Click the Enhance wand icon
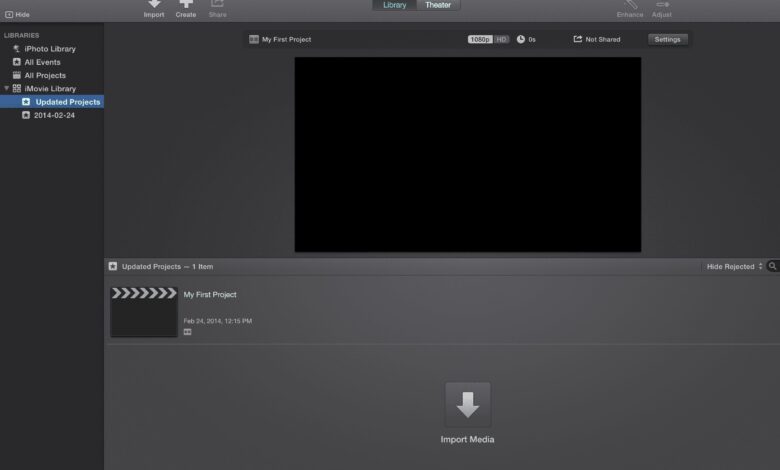The width and height of the screenshot is (780, 470). pyautogui.click(x=631, y=4)
